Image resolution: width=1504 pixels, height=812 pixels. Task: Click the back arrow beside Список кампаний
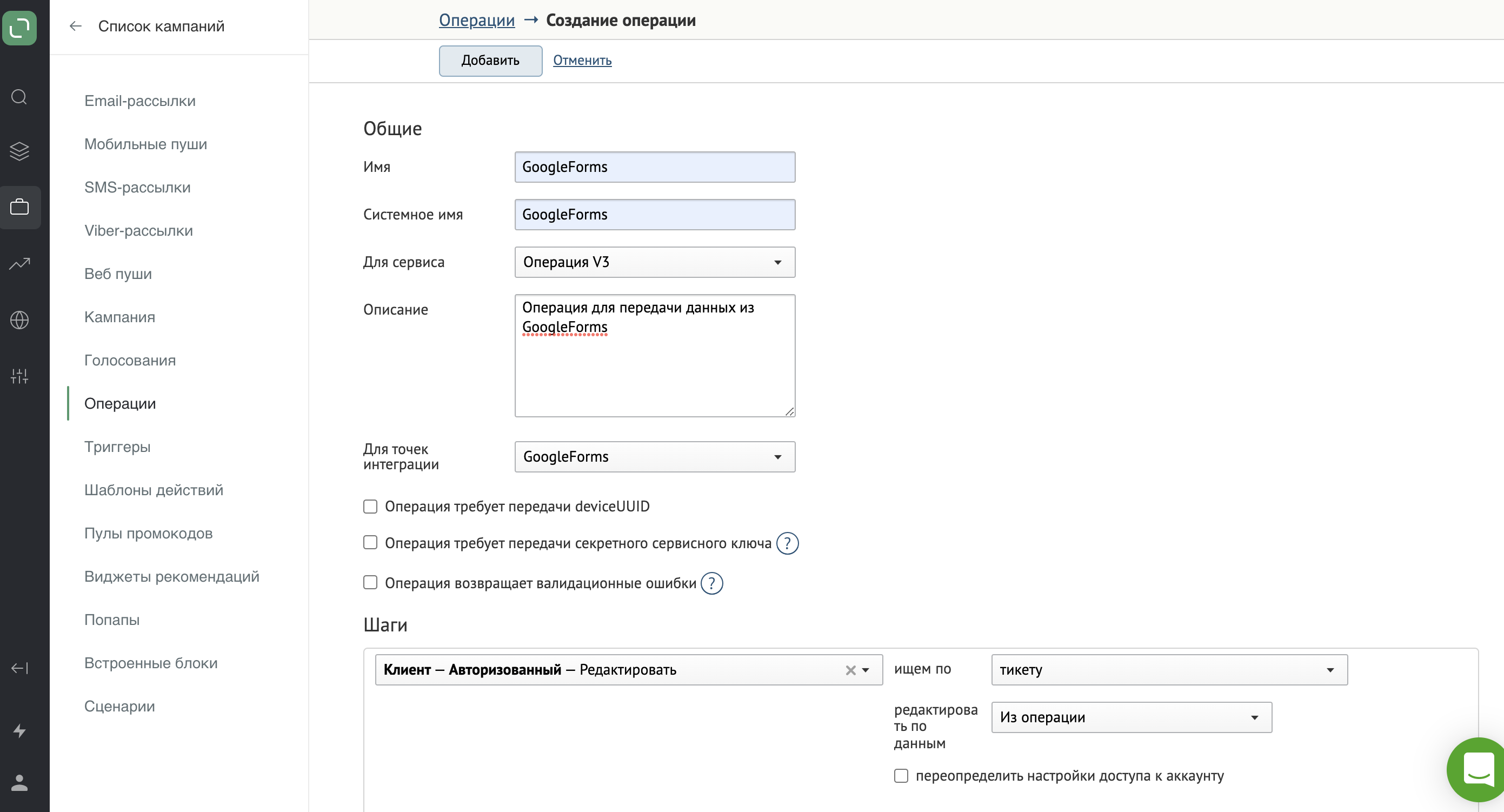pyautogui.click(x=75, y=26)
